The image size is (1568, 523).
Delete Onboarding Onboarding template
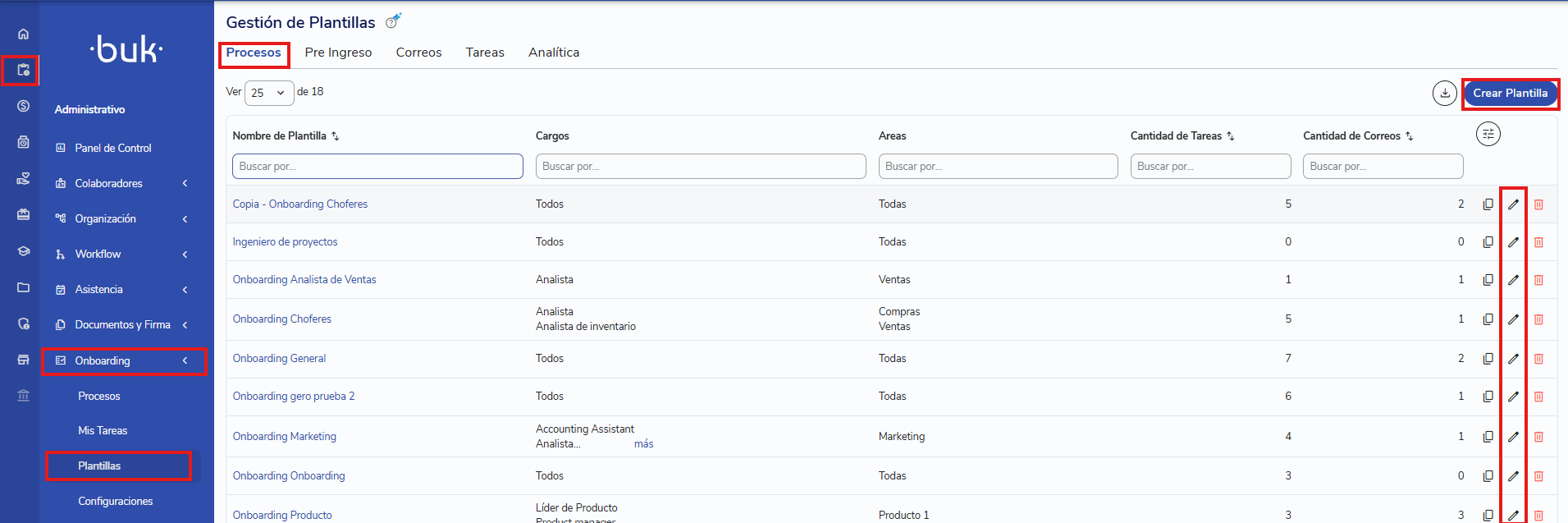[x=1538, y=476]
